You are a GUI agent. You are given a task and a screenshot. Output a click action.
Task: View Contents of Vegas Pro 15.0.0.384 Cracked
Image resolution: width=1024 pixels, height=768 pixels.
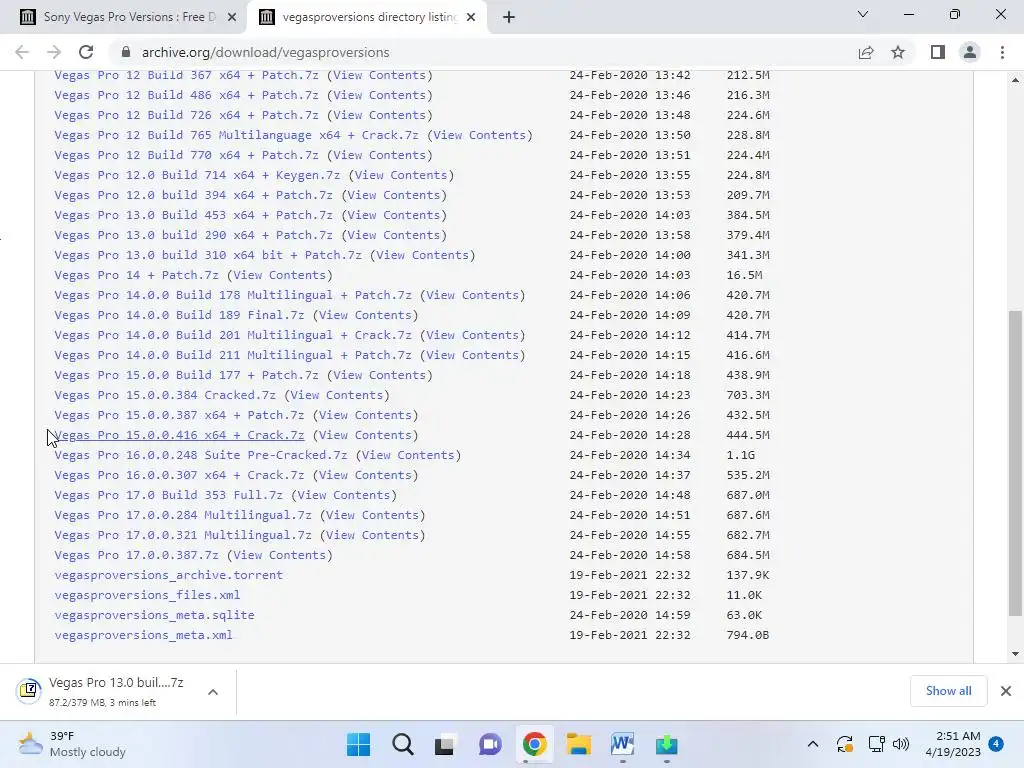pos(337,395)
